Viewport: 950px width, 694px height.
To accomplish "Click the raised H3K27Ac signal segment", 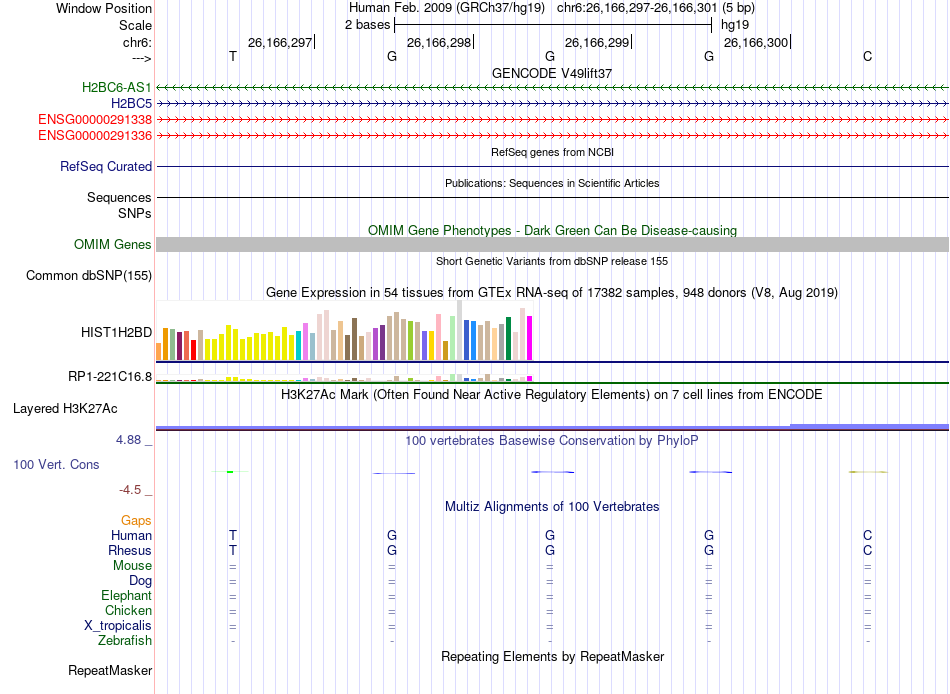I will [x=869, y=426].
